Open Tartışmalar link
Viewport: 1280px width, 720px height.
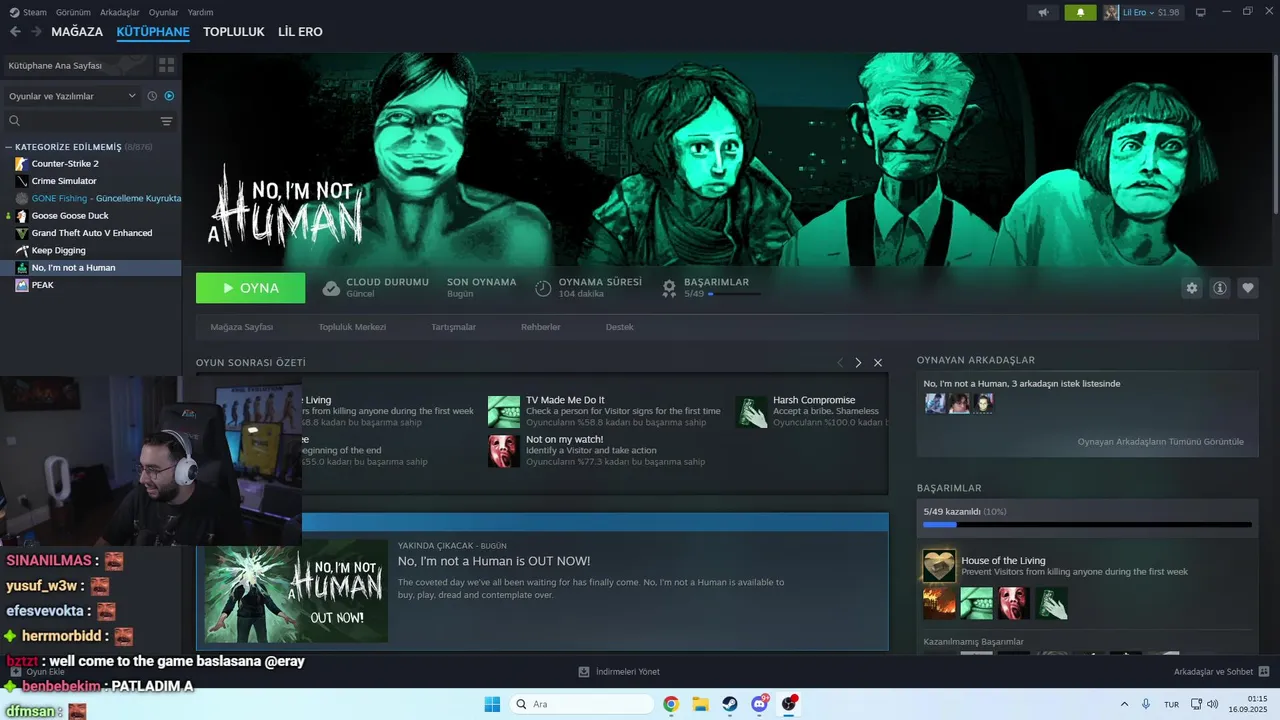click(453, 327)
